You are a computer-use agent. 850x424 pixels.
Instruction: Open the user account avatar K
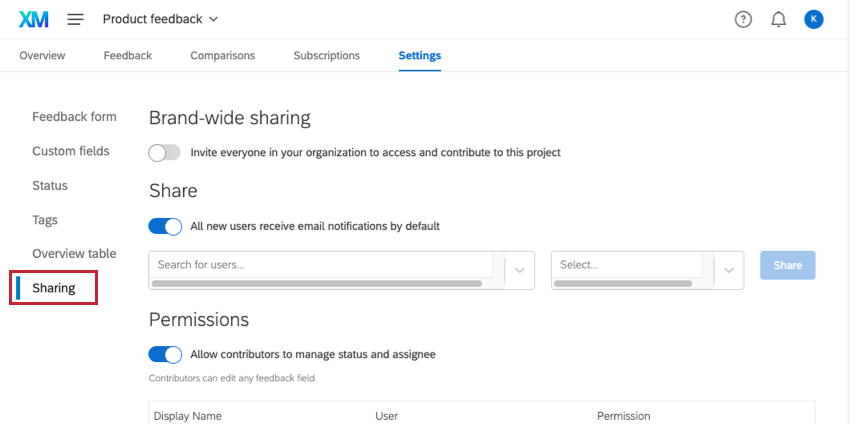click(814, 19)
